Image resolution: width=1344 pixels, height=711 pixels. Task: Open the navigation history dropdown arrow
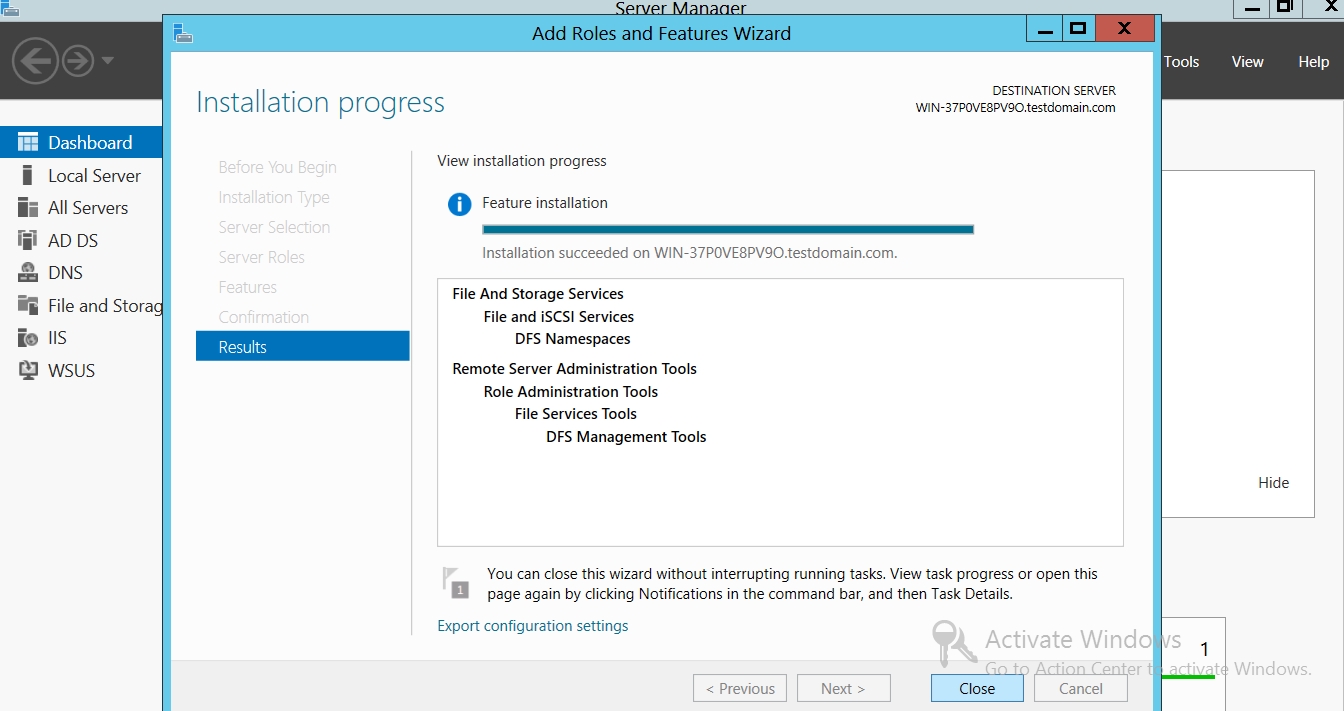coord(108,61)
